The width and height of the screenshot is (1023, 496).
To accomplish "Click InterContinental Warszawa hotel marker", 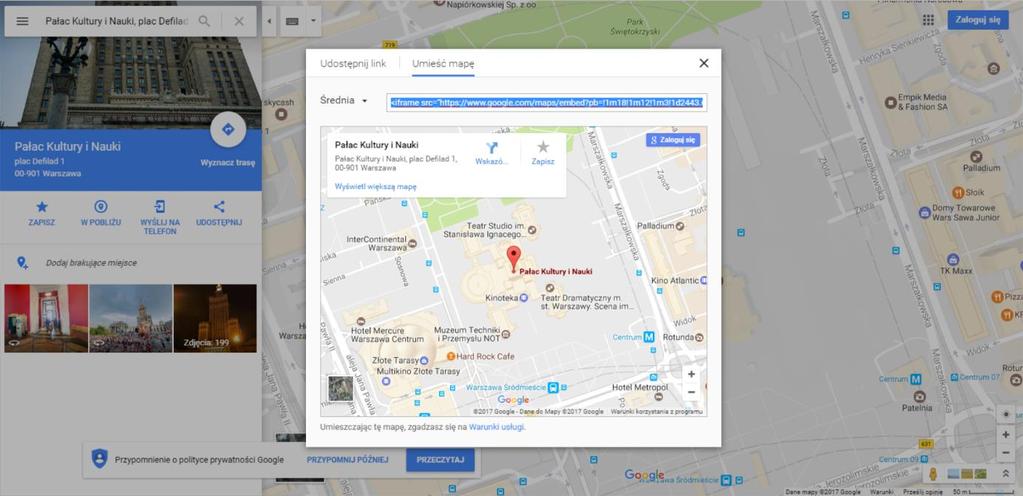I will 412,243.
